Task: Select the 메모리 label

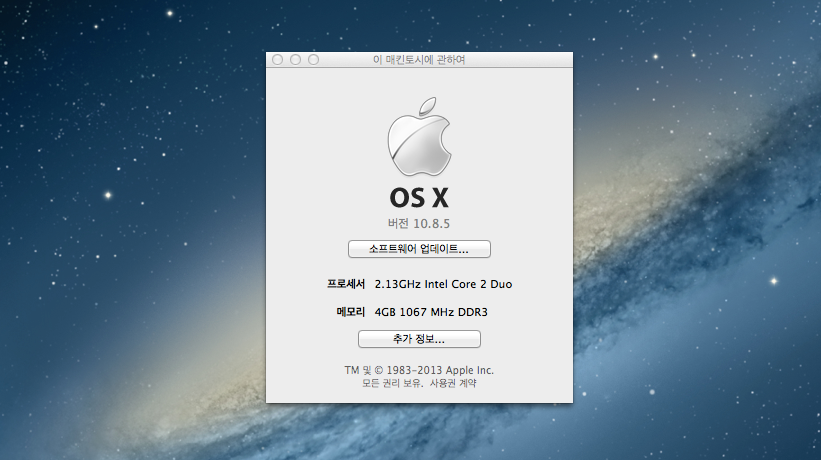Action: pyautogui.click(x=351, y=312)
